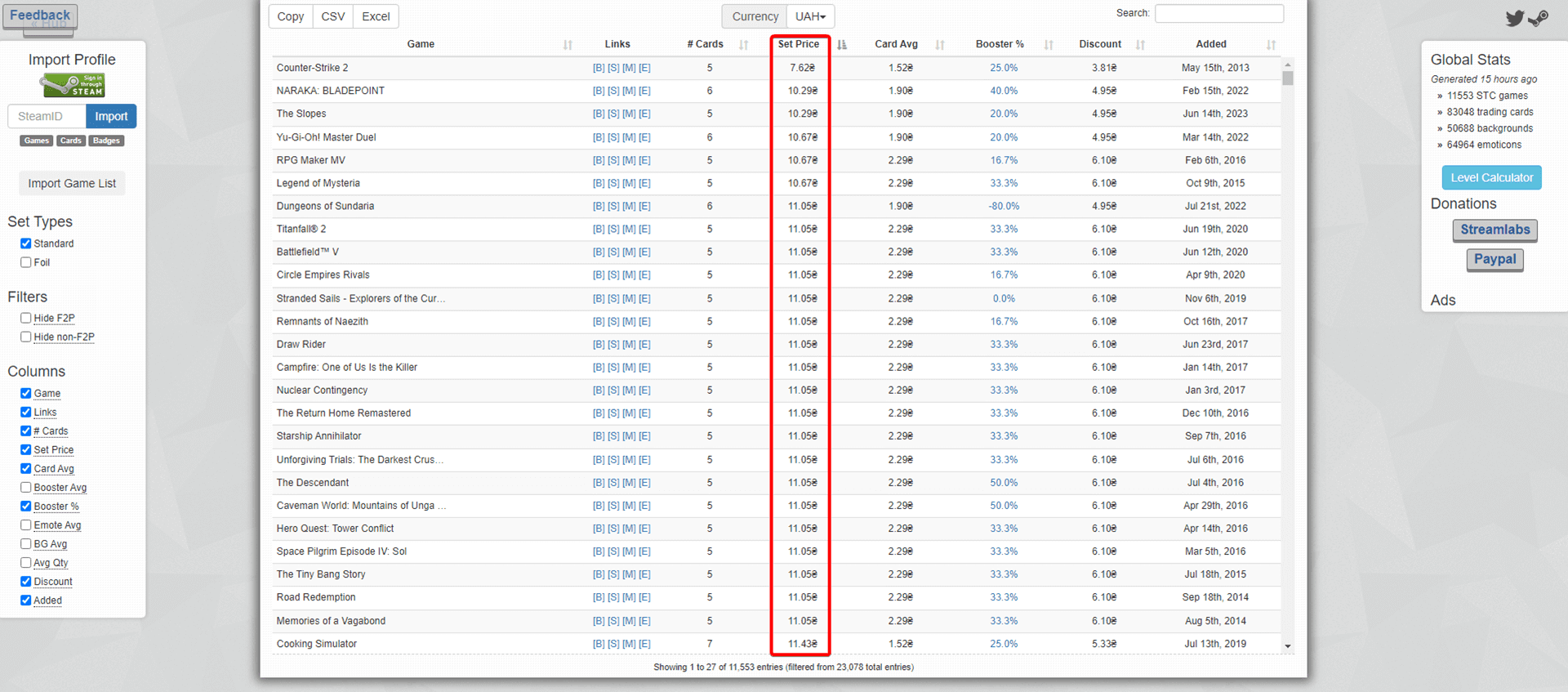This screenshot has height=692, width=1568.
Task: Open the [M] link for Counter-Strike 2
Action: [629, 68]
